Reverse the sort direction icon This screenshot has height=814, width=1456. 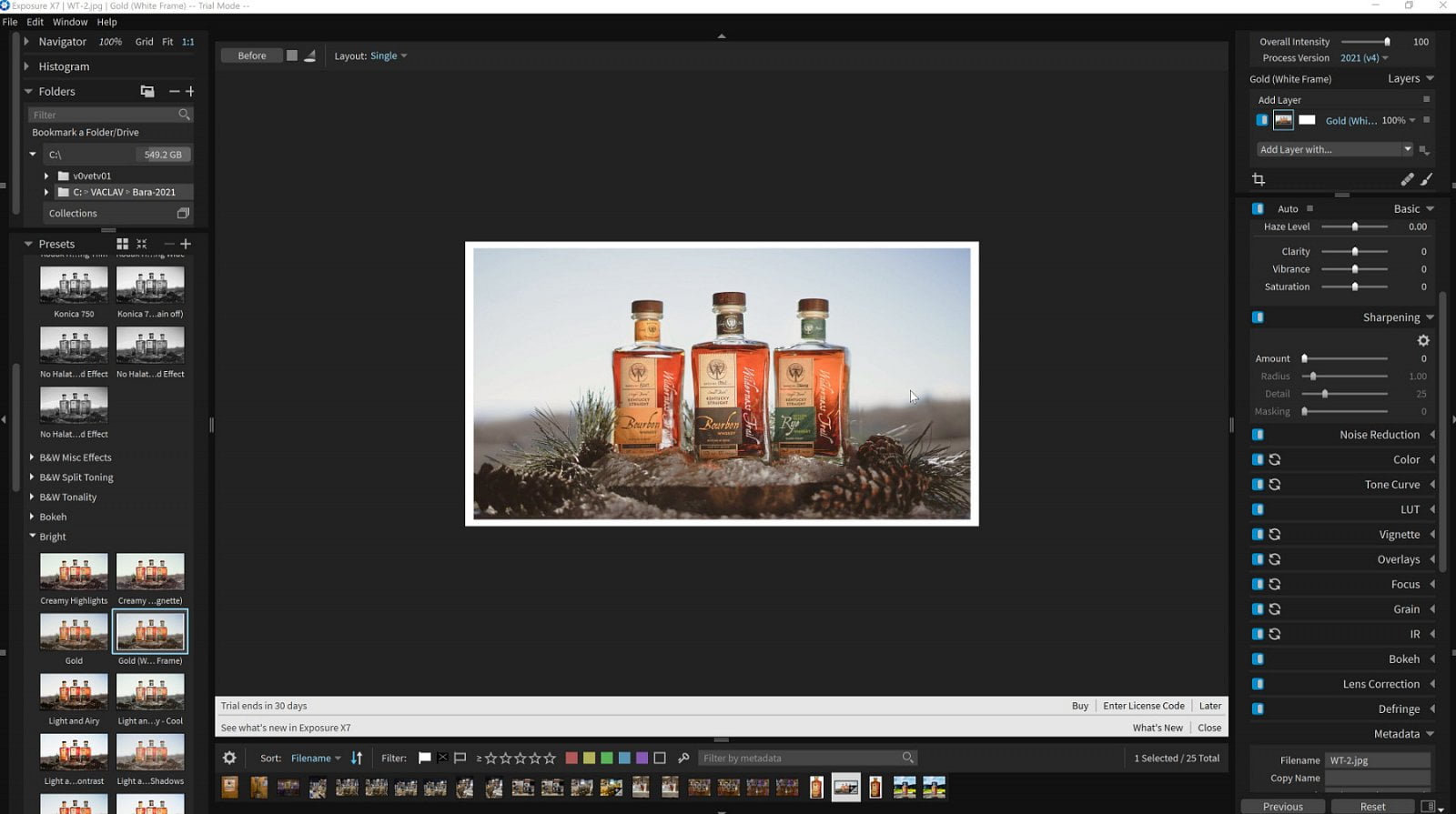pyautogui.click(x=357, y=758)
